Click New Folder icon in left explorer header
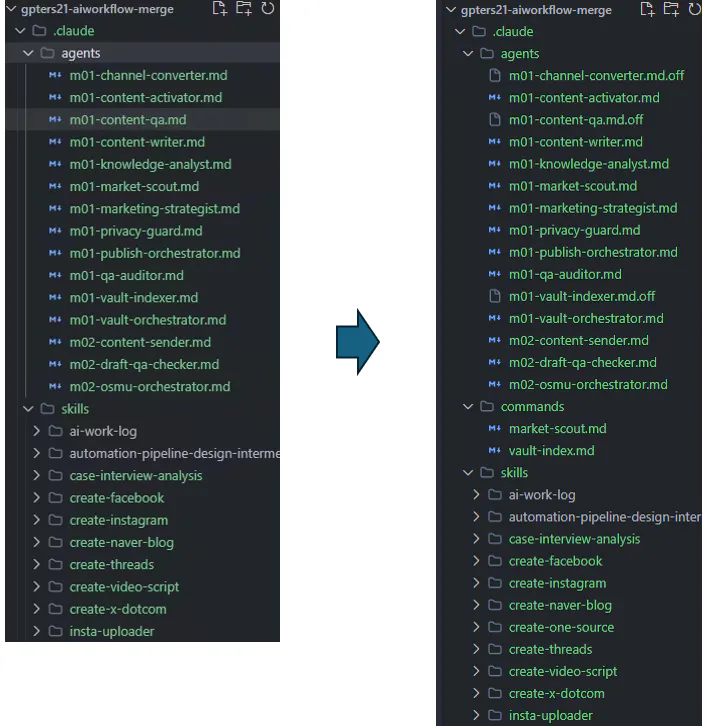 [244, 8]
